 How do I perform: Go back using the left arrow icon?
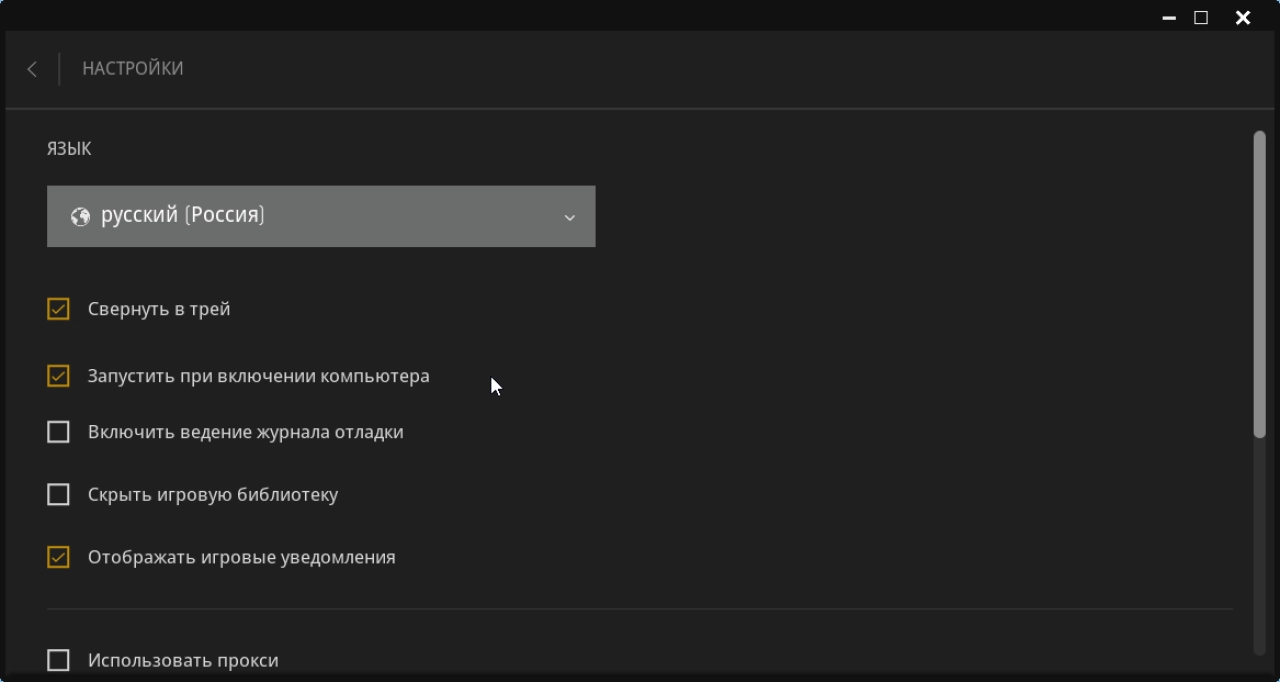click(x=32, y=69)
